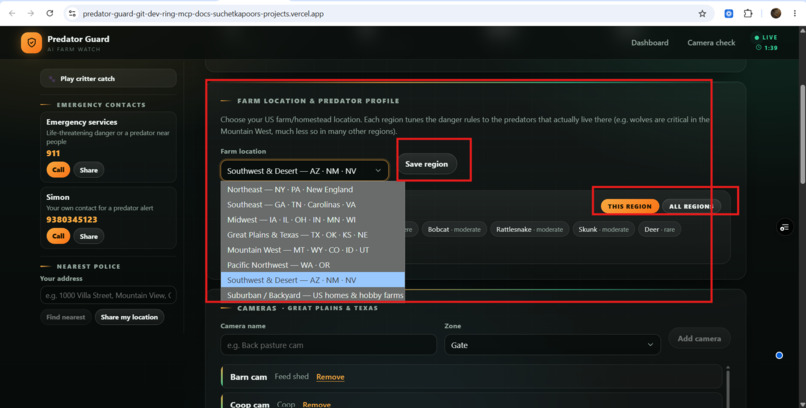The image size is (806, 408).
Task: Click the Rattlesnake moderate chip
Action: pos(529,229)
